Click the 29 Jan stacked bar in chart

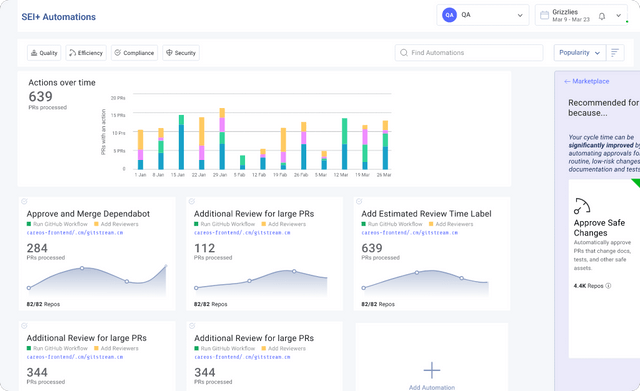(222, 139)
